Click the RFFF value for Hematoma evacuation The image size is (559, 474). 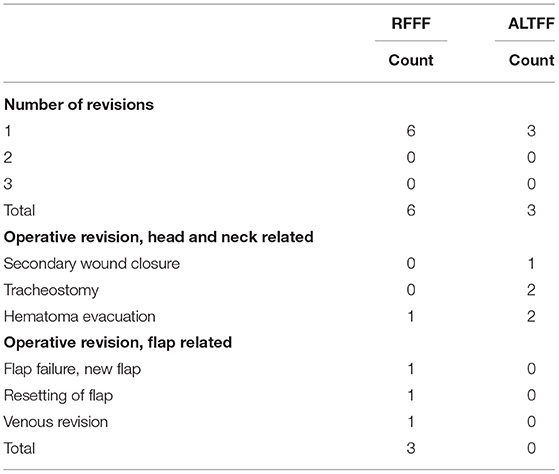click(x=411, y=316)
